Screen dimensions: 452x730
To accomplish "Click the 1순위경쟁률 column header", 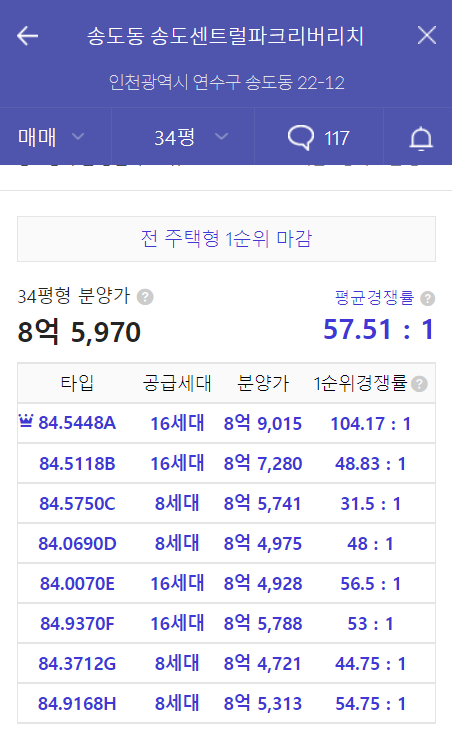I will coord(361,384).
